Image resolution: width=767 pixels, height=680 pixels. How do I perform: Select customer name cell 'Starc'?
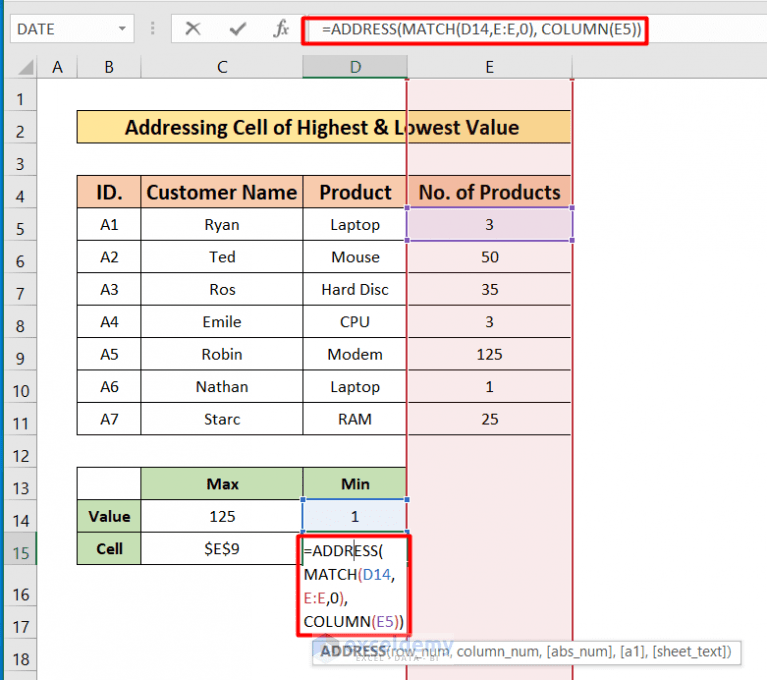click(222, 419)
